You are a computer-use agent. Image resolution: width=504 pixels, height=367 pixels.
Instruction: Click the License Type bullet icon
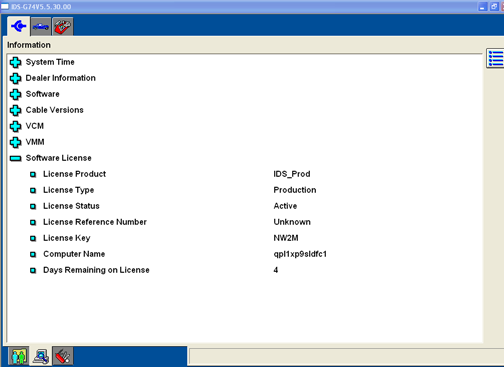click(x=33, y=190)
